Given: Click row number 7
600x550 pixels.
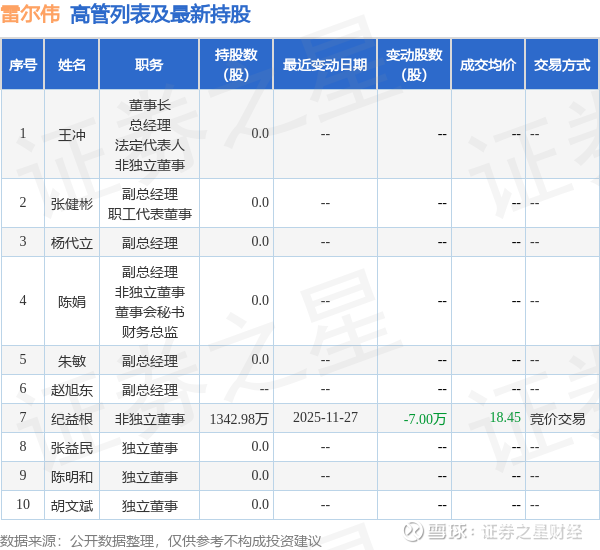Looking at the screenshot, I should (x=23, y=417).
